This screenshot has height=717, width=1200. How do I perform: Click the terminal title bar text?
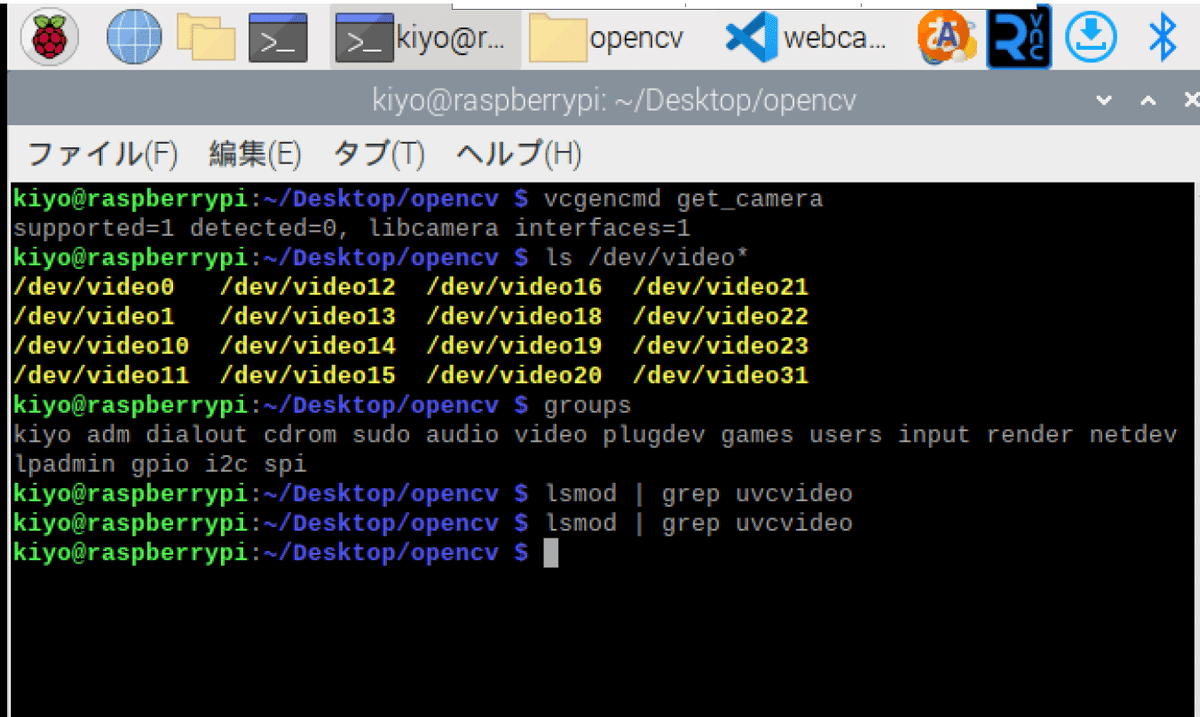pyautogui.click(x=614, y=100)
